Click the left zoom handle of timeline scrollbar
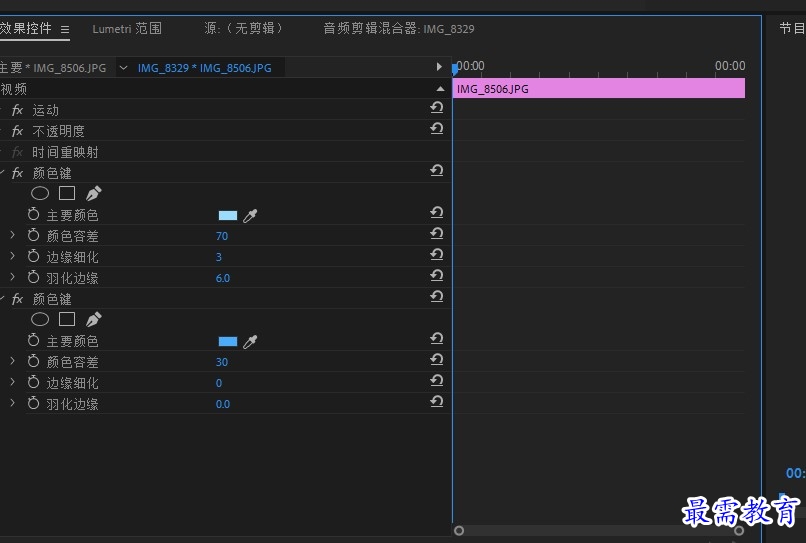Image resolution: width=806 pixels, height=543 pixels. [x=459, y=530]
